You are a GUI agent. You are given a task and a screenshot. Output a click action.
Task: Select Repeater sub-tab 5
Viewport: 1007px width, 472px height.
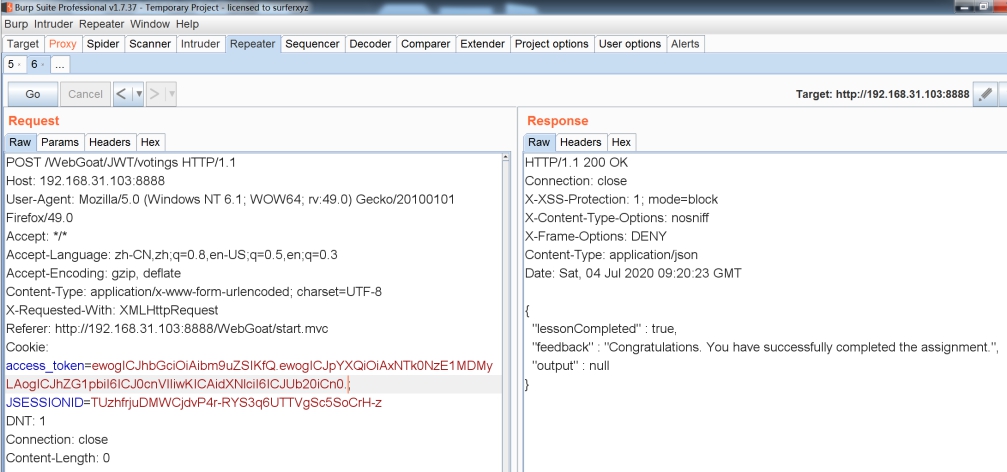[x=10, y=64]
